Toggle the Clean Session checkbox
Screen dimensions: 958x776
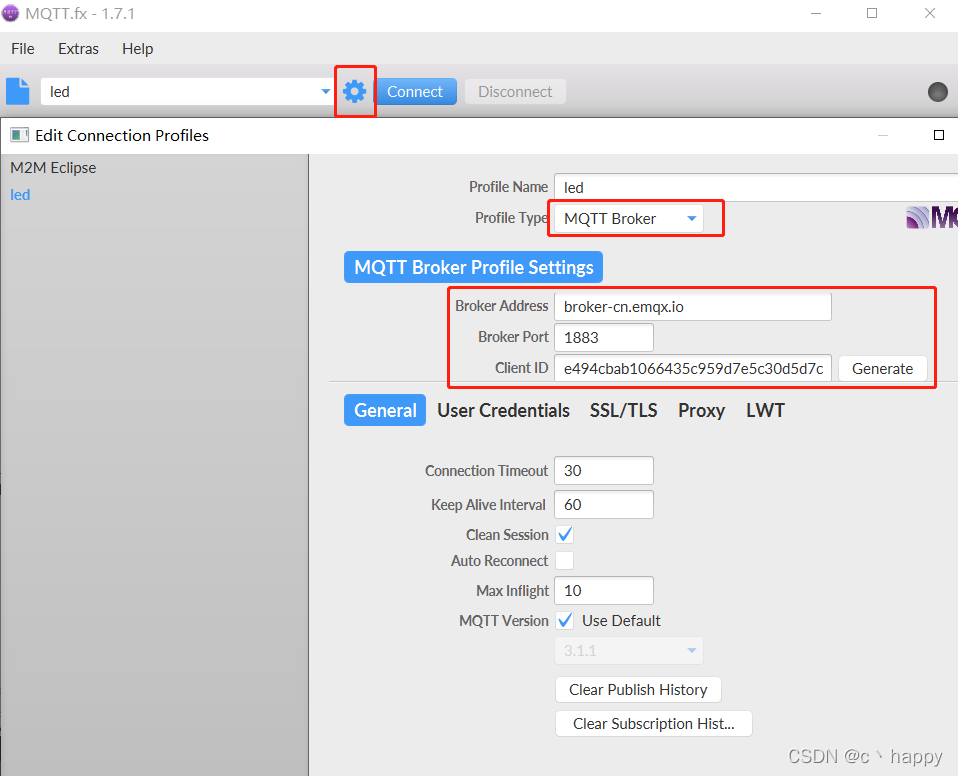pyautogui.click(x=565, y=535)
